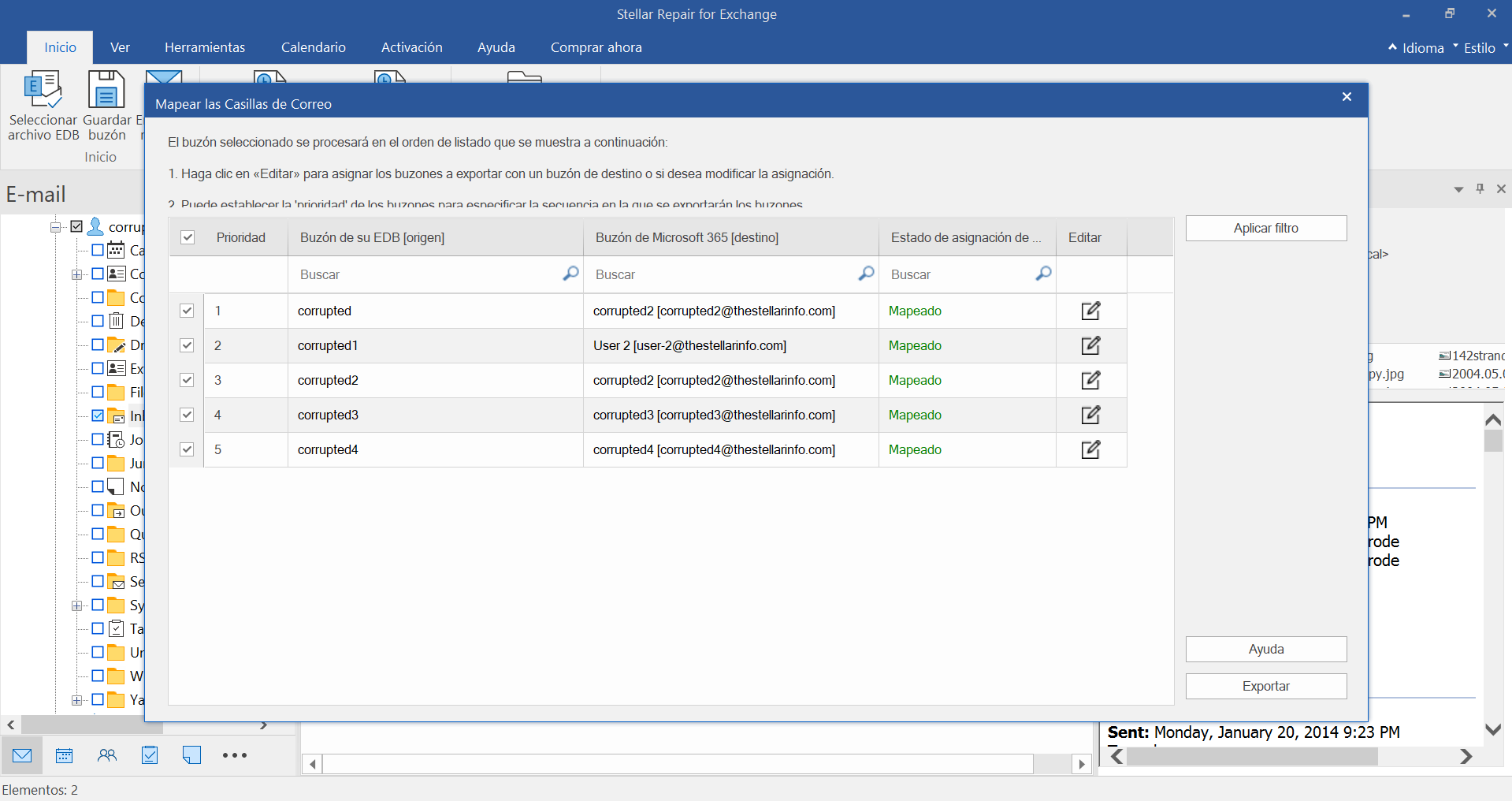The image size is (1512, 801).
Task: Open right panel options dropdown arrow
Action: (1458, 189)
